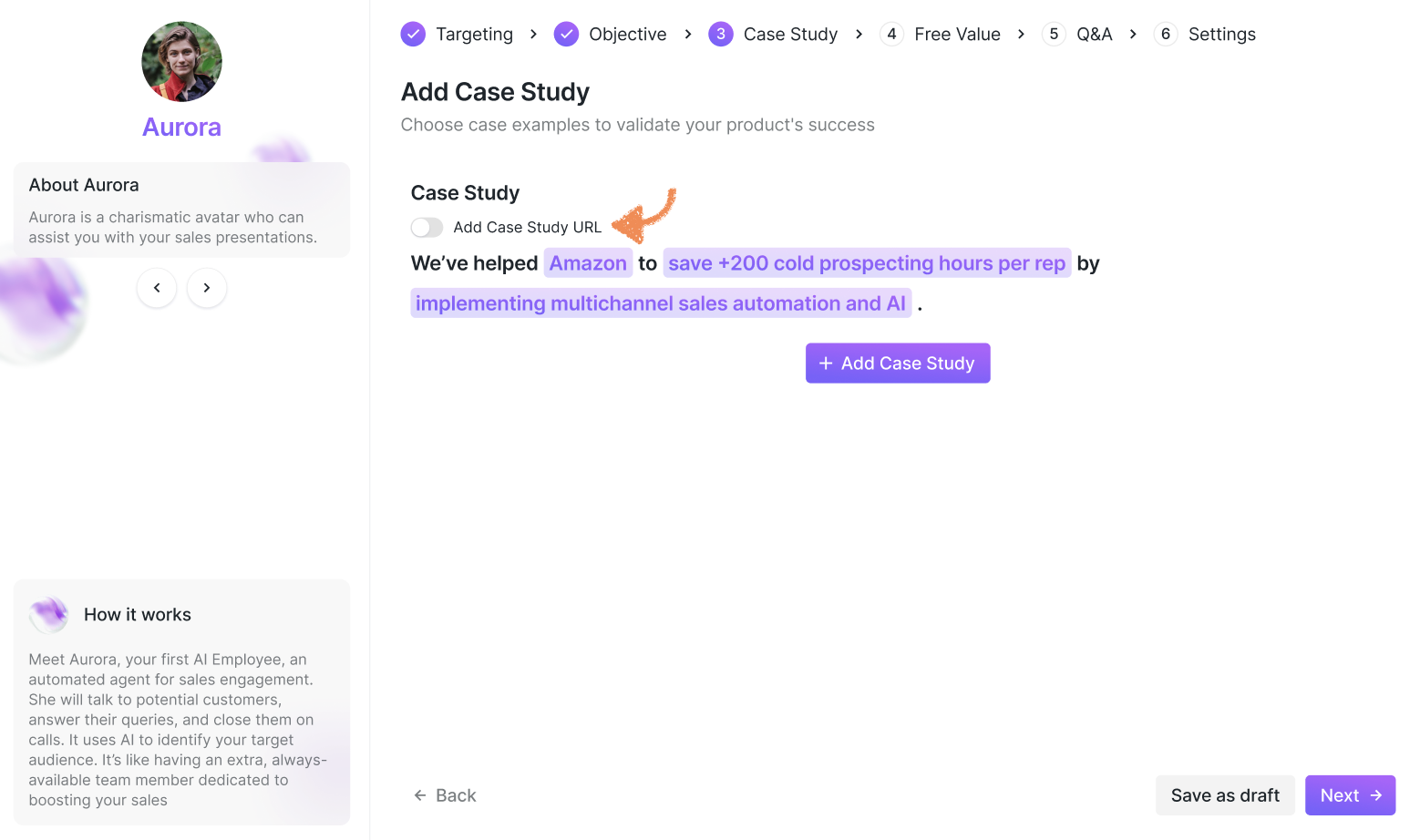Click Aurora's avatar photo
1420x840 pixels.
click(182, 62)
